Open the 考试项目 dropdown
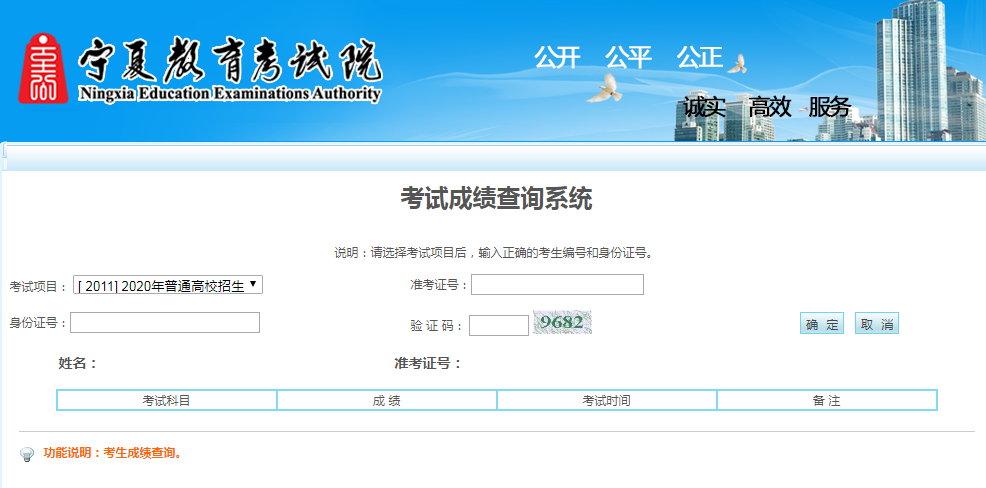 tap(168, 285)
